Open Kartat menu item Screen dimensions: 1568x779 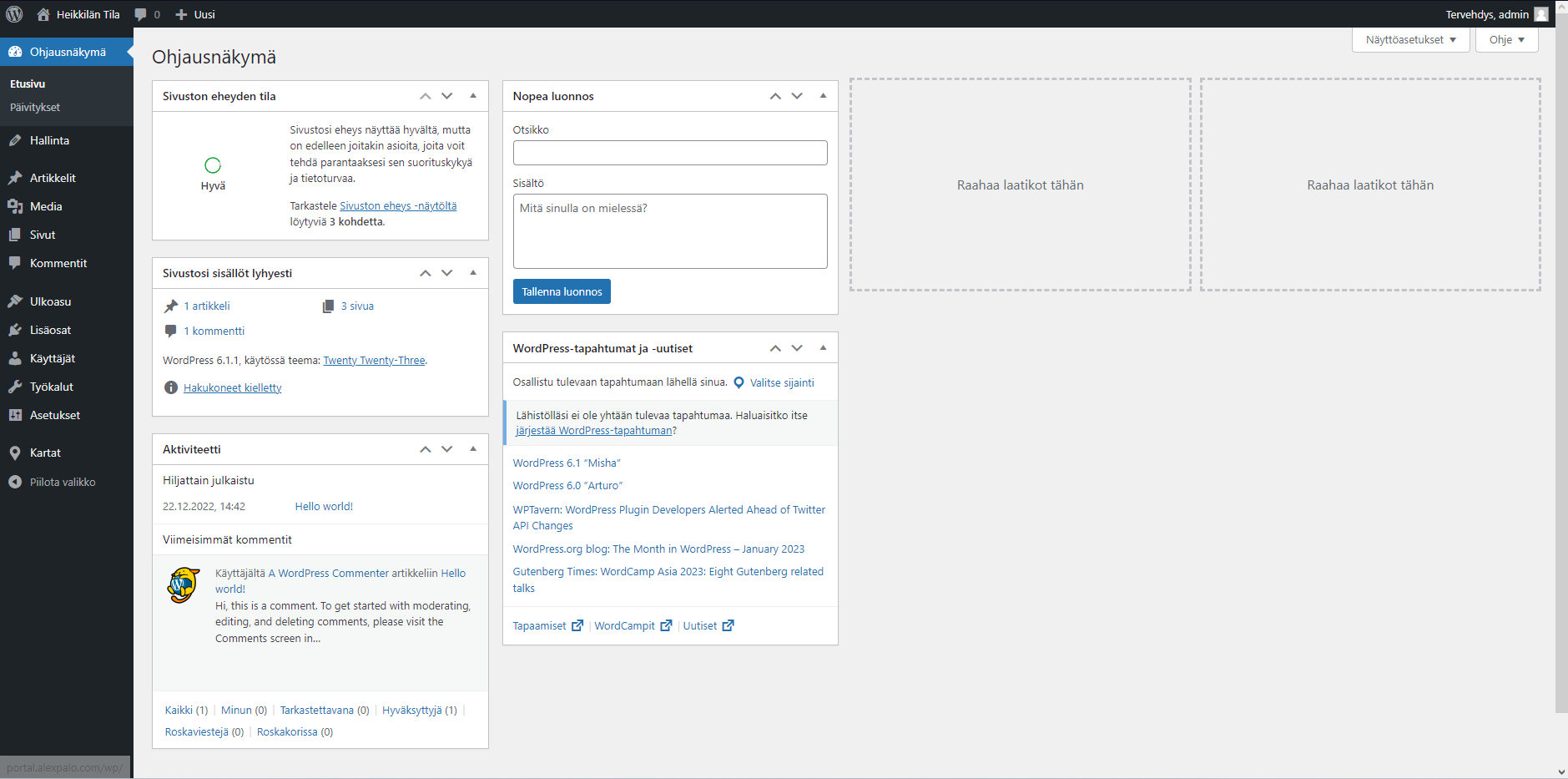click(x=67, y=453)
